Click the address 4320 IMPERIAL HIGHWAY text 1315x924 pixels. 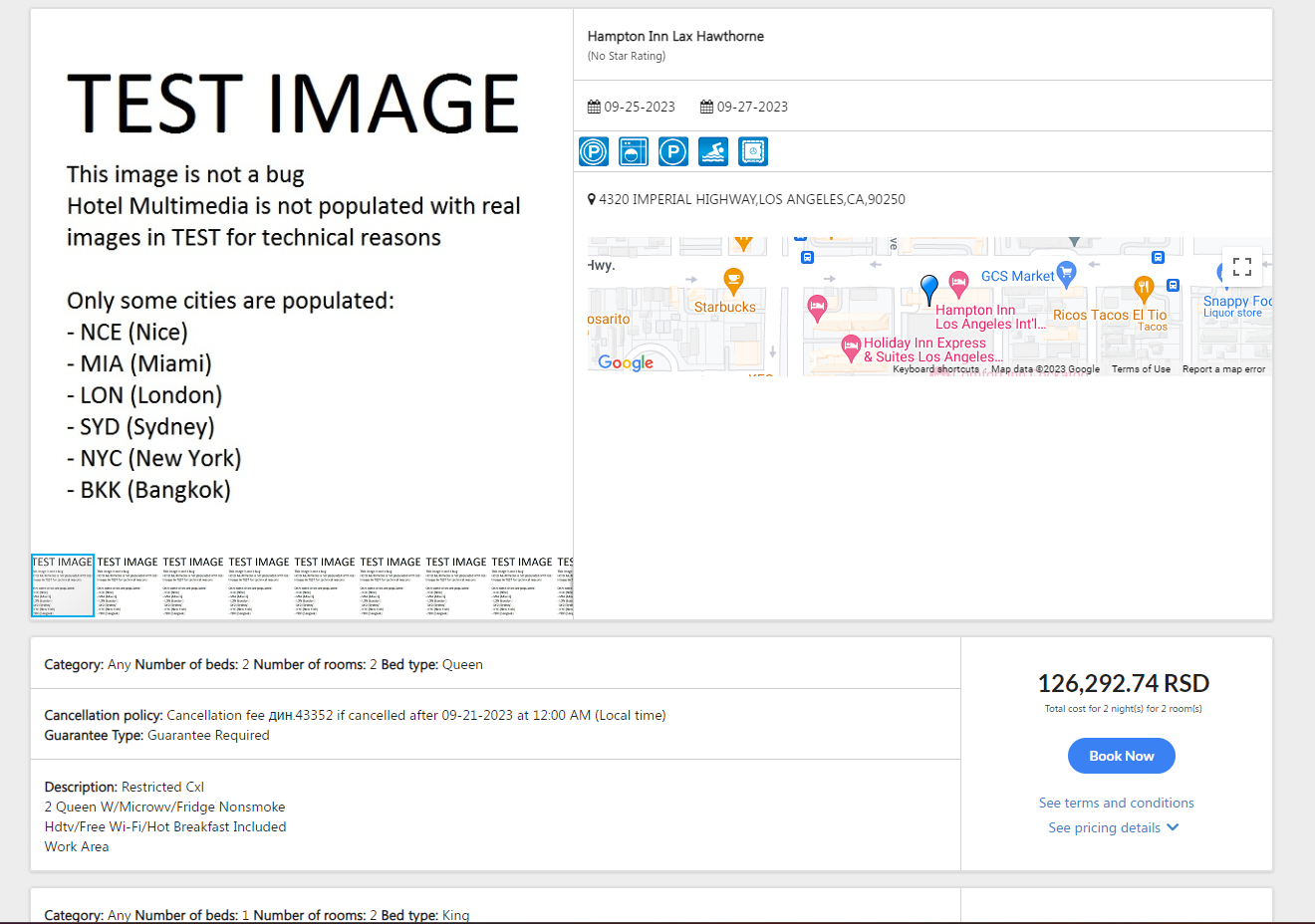click(752, 199)
